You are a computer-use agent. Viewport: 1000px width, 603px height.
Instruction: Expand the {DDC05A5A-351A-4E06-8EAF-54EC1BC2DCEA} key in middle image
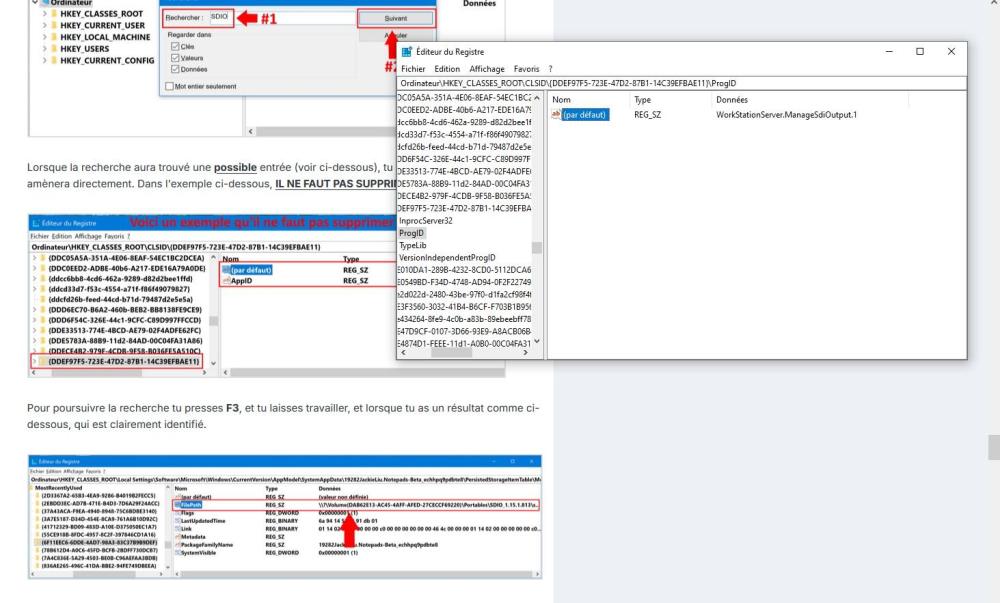(34, 258)
